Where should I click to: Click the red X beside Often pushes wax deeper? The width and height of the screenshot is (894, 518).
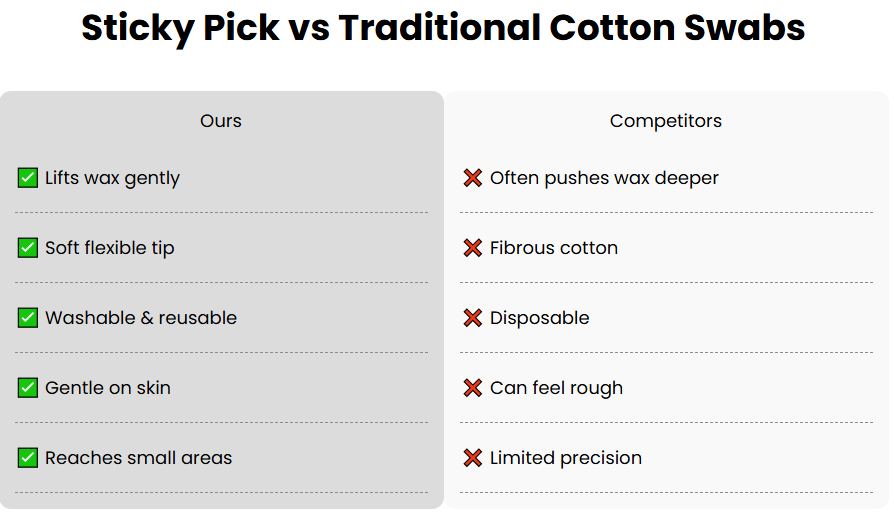coord(473,178)
